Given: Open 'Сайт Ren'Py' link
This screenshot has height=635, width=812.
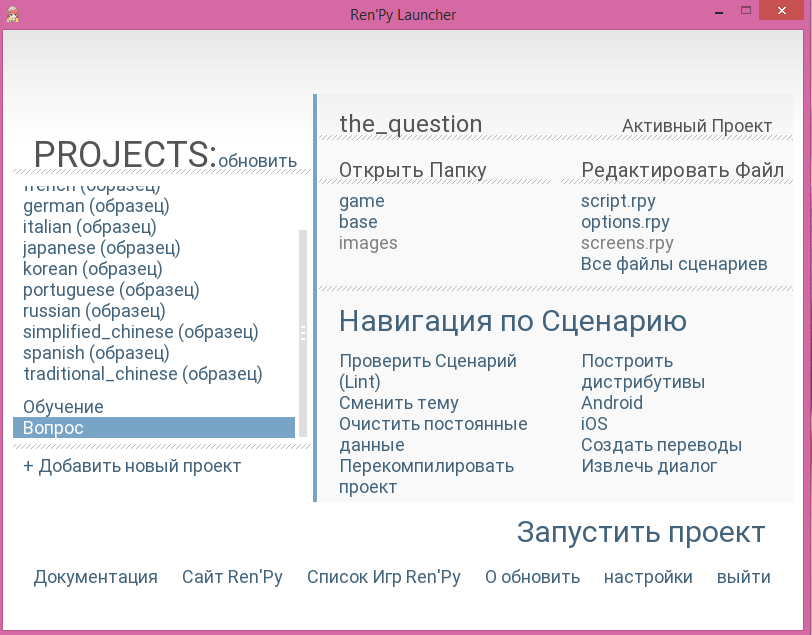Looking at the screenshot, I should click(x=232, y=577).
